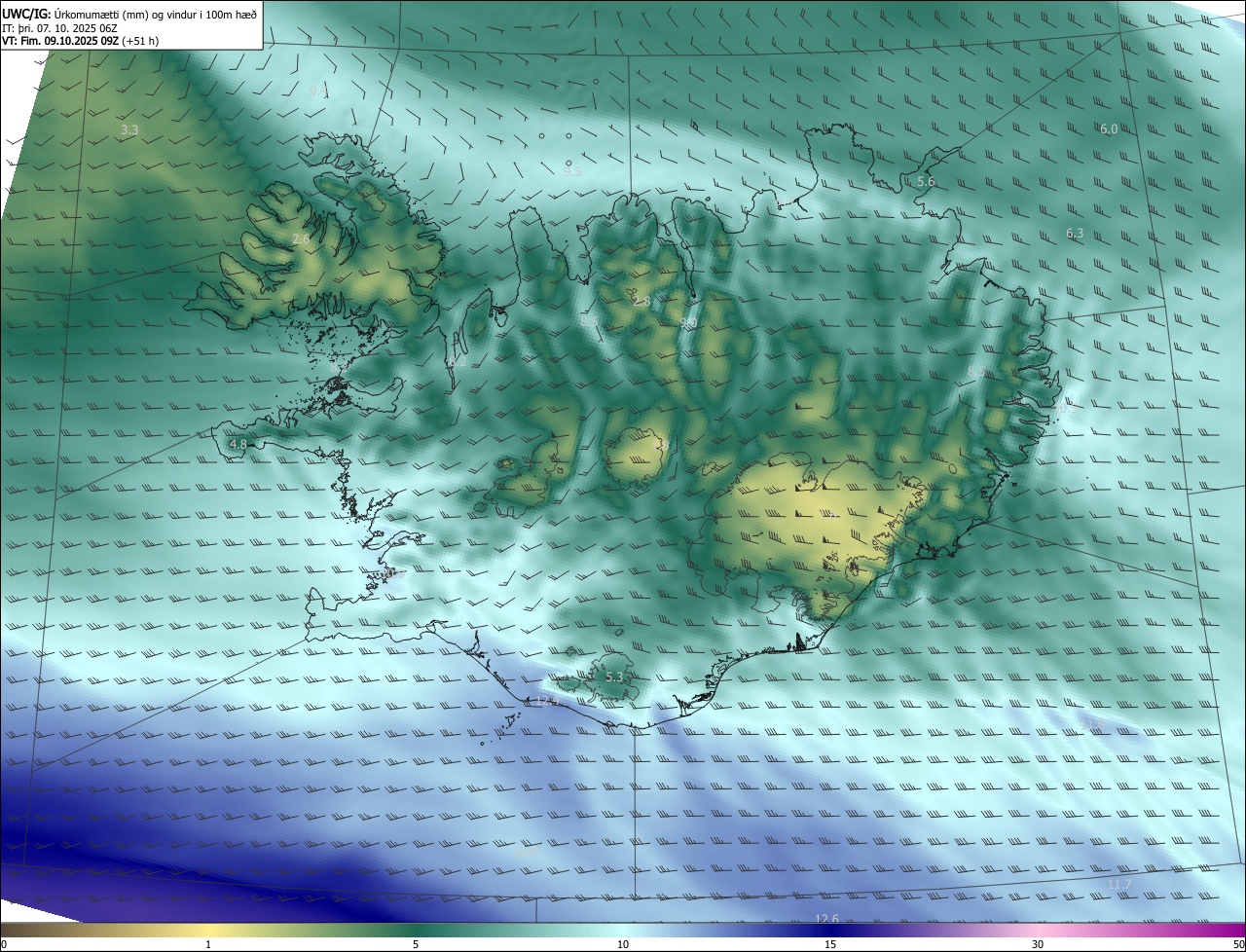Click the map value label 9.5
The width and height of the screenshot is (1246, 952).
(572, 171)
